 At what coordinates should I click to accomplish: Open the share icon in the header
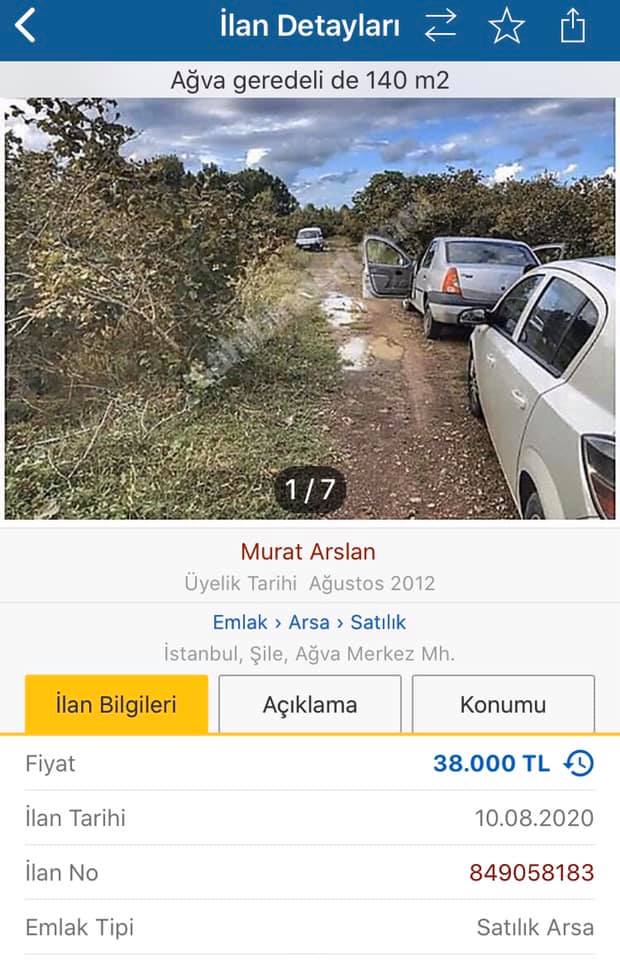point(573,26)
